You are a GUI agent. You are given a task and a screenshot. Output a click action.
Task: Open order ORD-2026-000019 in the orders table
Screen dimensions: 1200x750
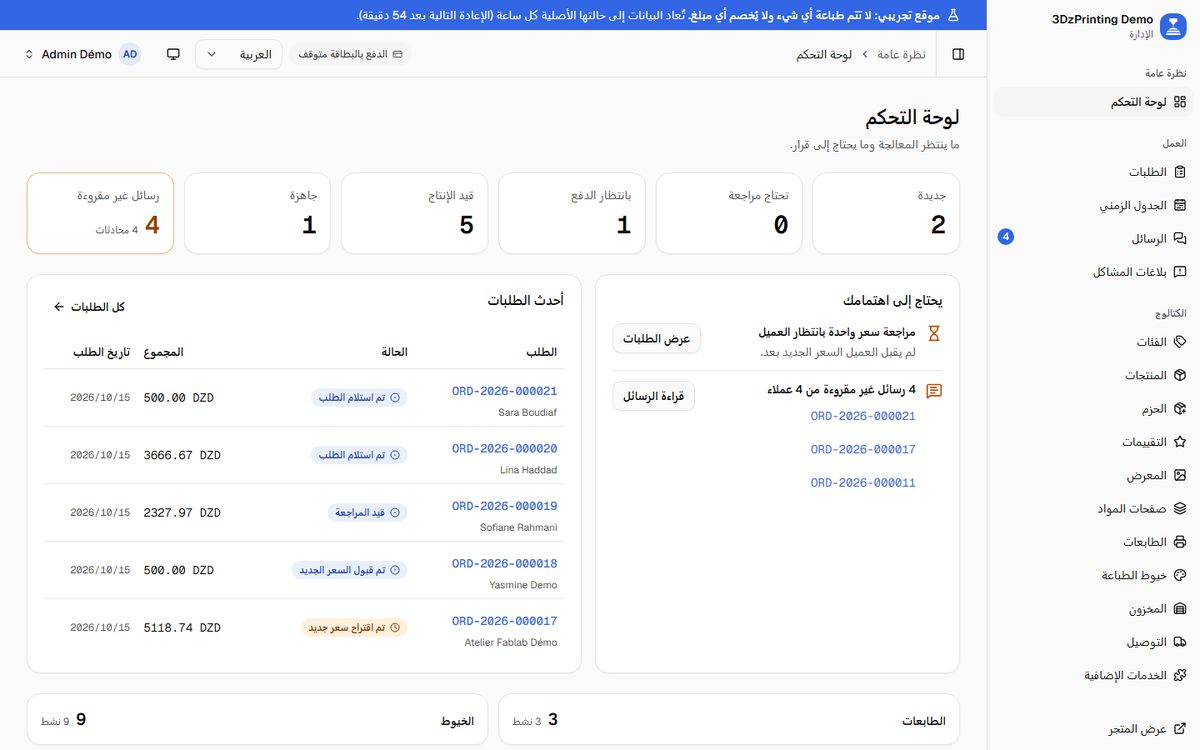pyautogui.click(x=504, y=506)
